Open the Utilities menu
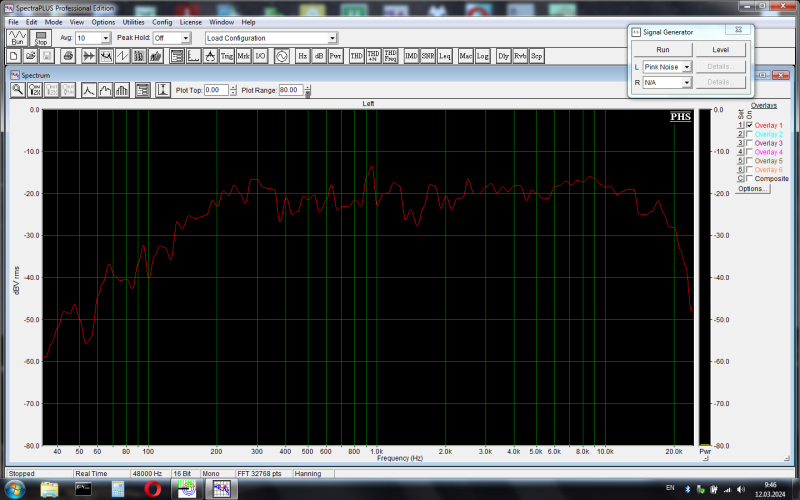Viewport: 800px width, 500px height. point(134,22)
